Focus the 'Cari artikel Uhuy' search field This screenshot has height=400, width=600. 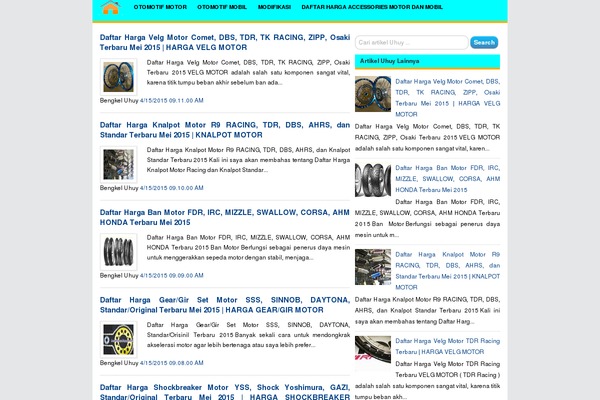(x=411, y=42)
